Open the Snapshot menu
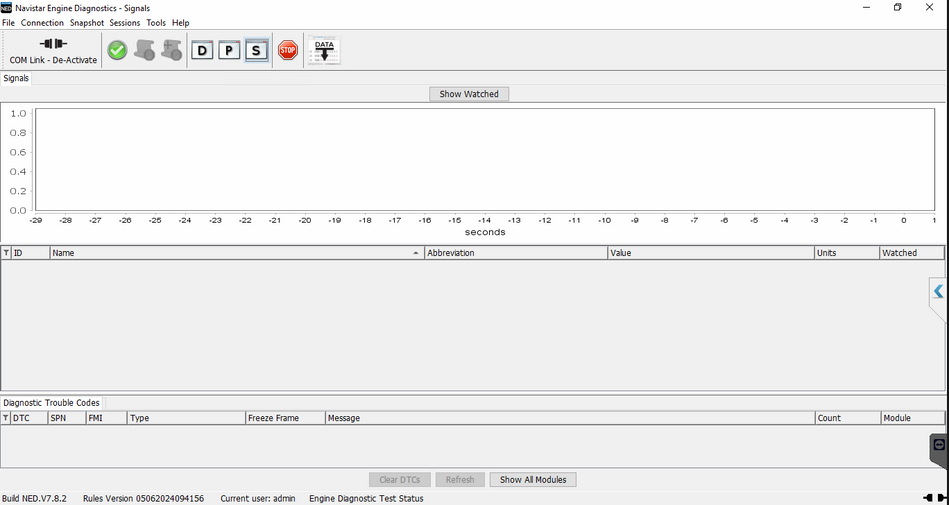The image size is (949, 505). [x=87, y=23]
